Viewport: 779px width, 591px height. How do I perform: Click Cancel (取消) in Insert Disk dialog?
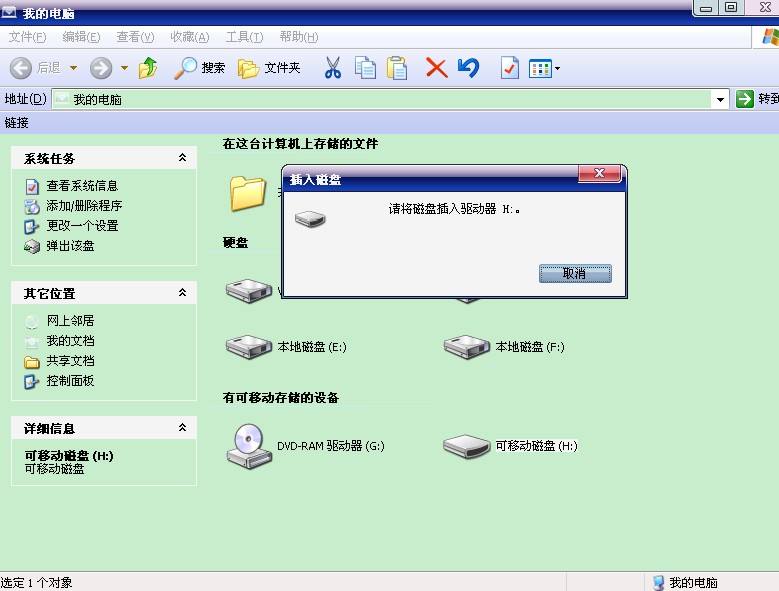point(575,274)
